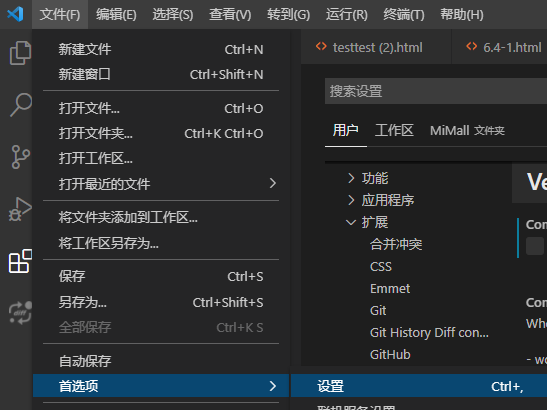Screen dimensions: 547x410
Task: Select CSS in settings tree
Action: [381, 267]
